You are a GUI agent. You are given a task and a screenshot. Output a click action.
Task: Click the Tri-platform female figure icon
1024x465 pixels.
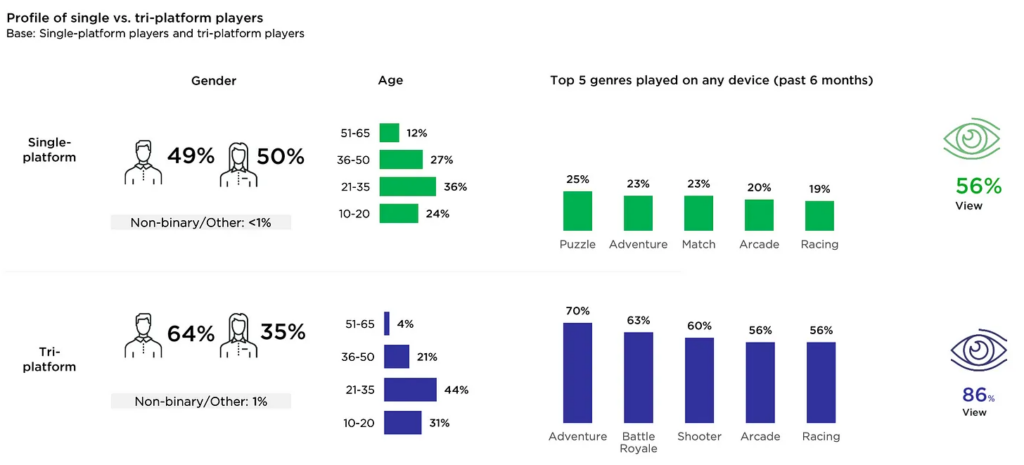point(236,334)
